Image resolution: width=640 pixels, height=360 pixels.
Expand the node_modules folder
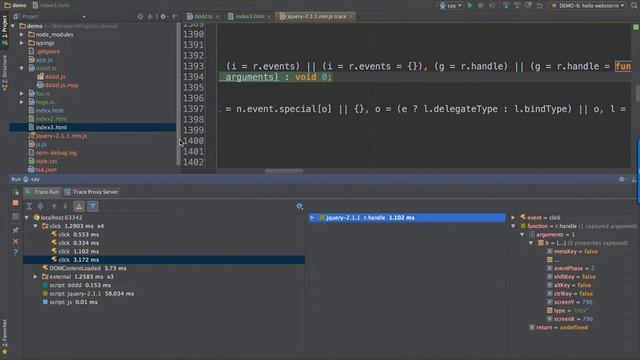[x=22, y=34]
